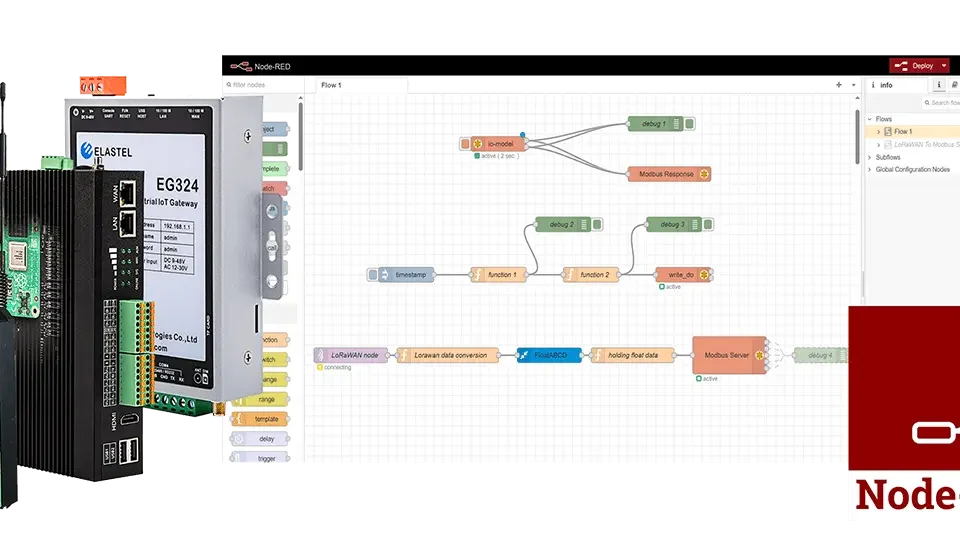Select the Modbus Server node
The image size is (960, 547).
click(729, 355)
